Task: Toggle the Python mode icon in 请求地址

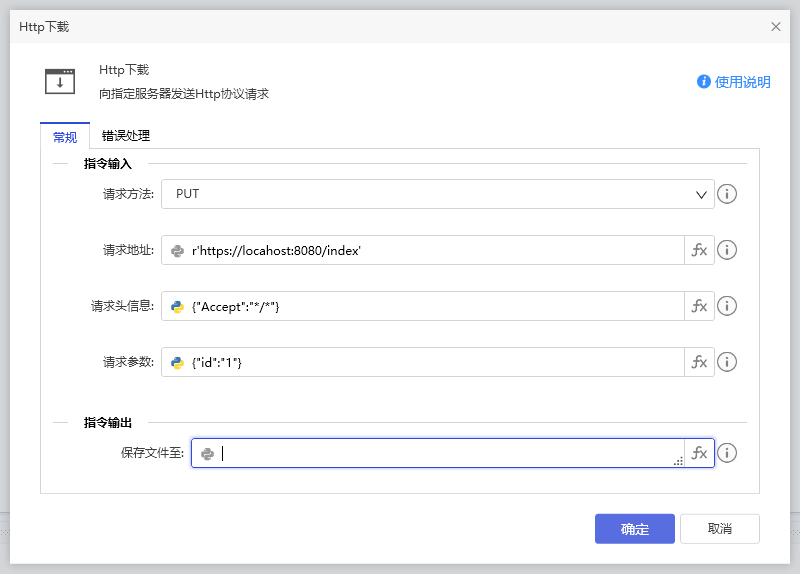Action: (x=178, y=251)
